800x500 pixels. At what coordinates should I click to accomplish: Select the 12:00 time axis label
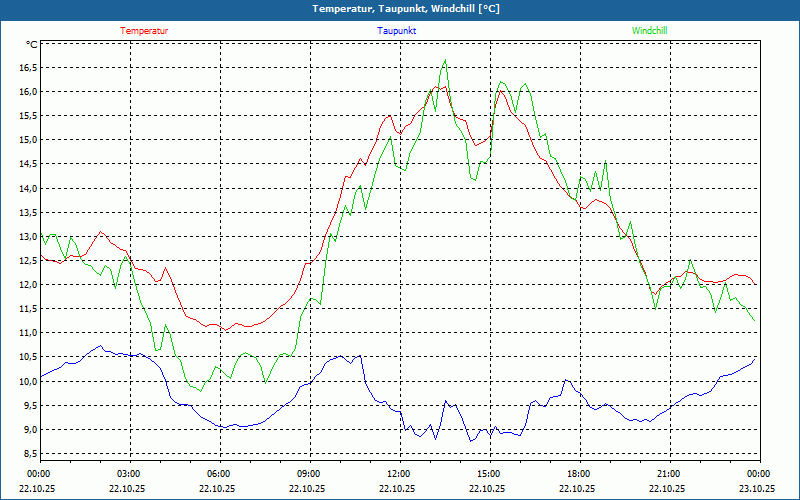pos(398,474)
